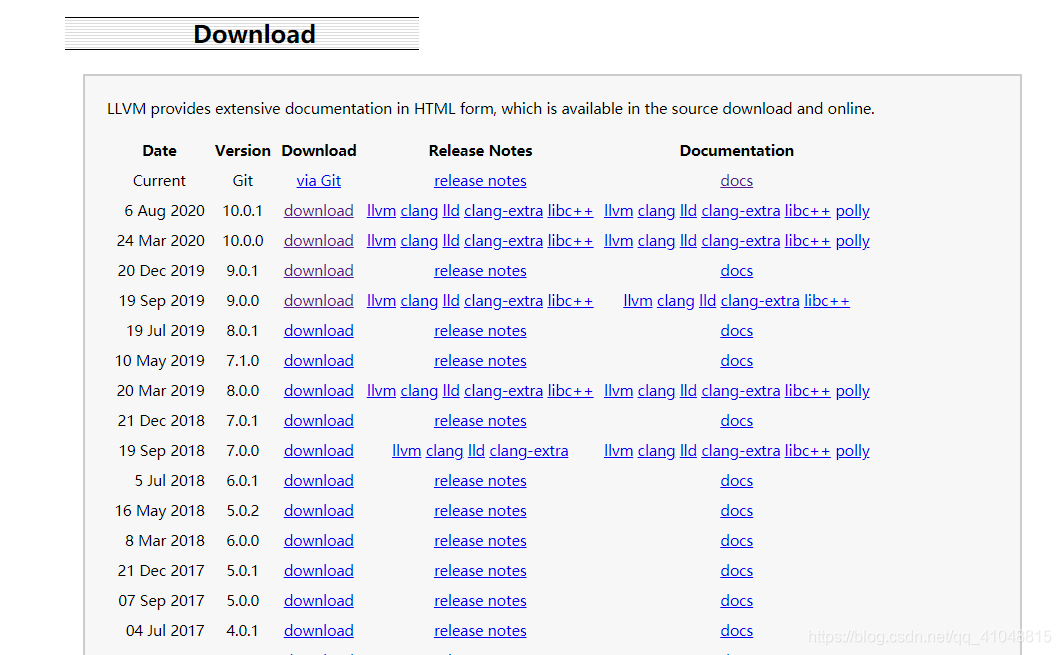1061x655 pixels.
Task: Open clang documentation for 10.0.0
Action: pyautogui.click(x=656, y=241)
